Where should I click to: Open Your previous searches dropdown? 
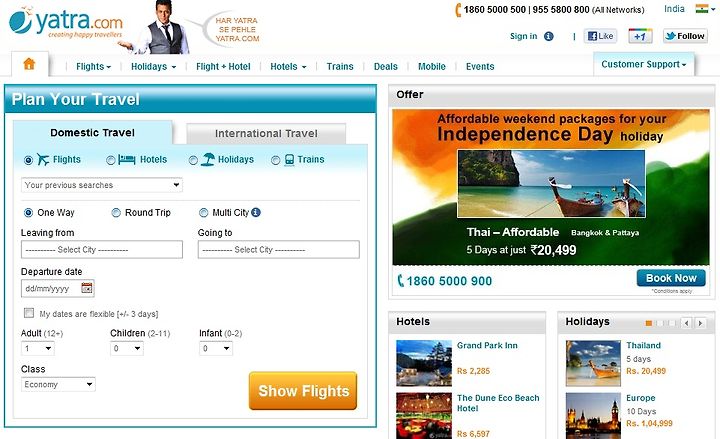(x=101, y=185)
